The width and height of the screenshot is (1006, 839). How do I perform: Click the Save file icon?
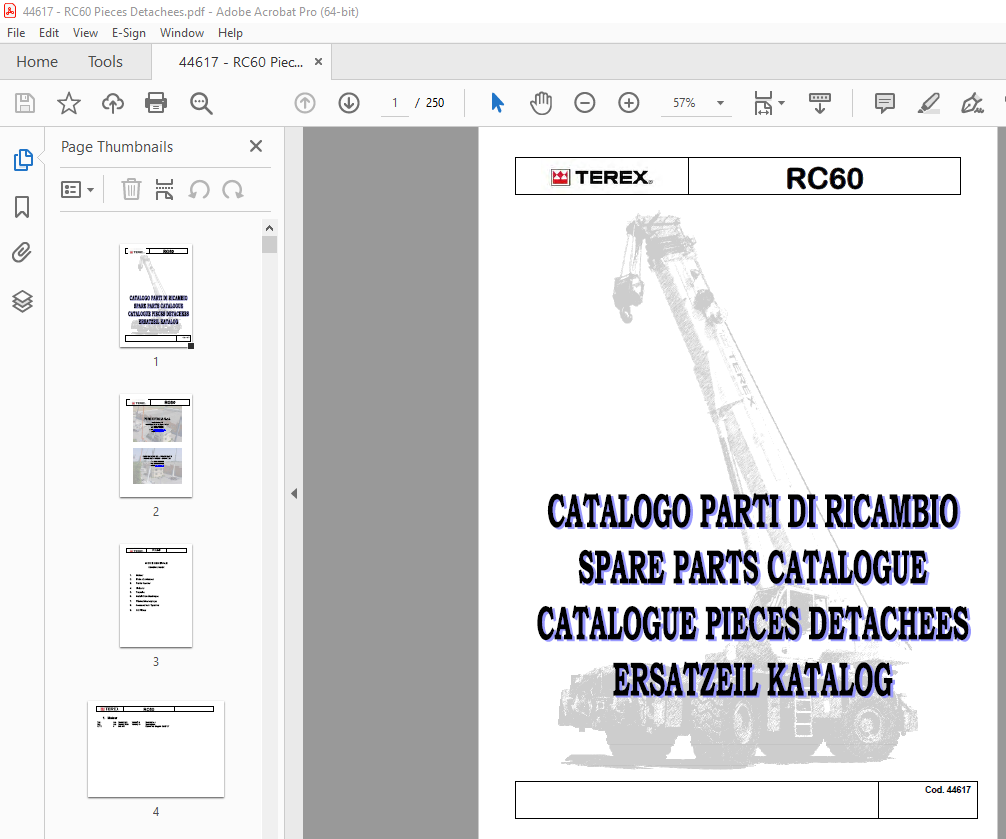(25, 103)
